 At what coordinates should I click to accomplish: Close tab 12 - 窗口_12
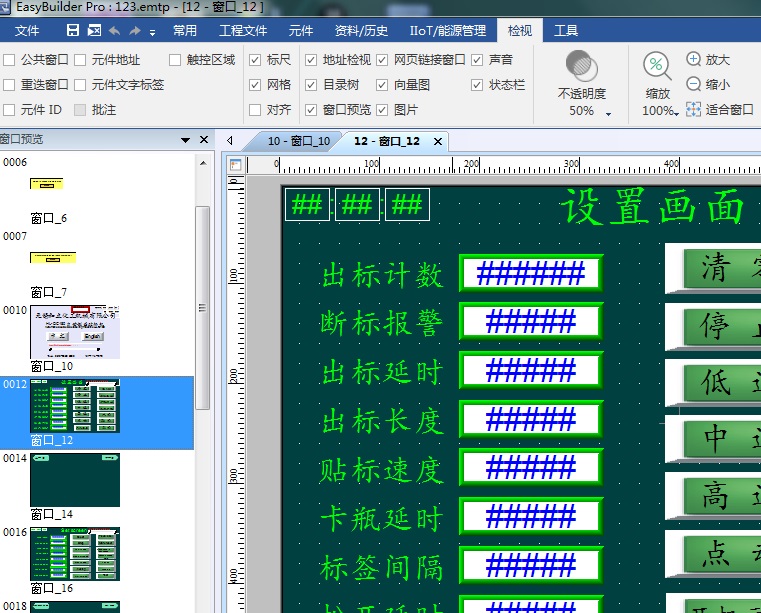[x=437, y=142]
